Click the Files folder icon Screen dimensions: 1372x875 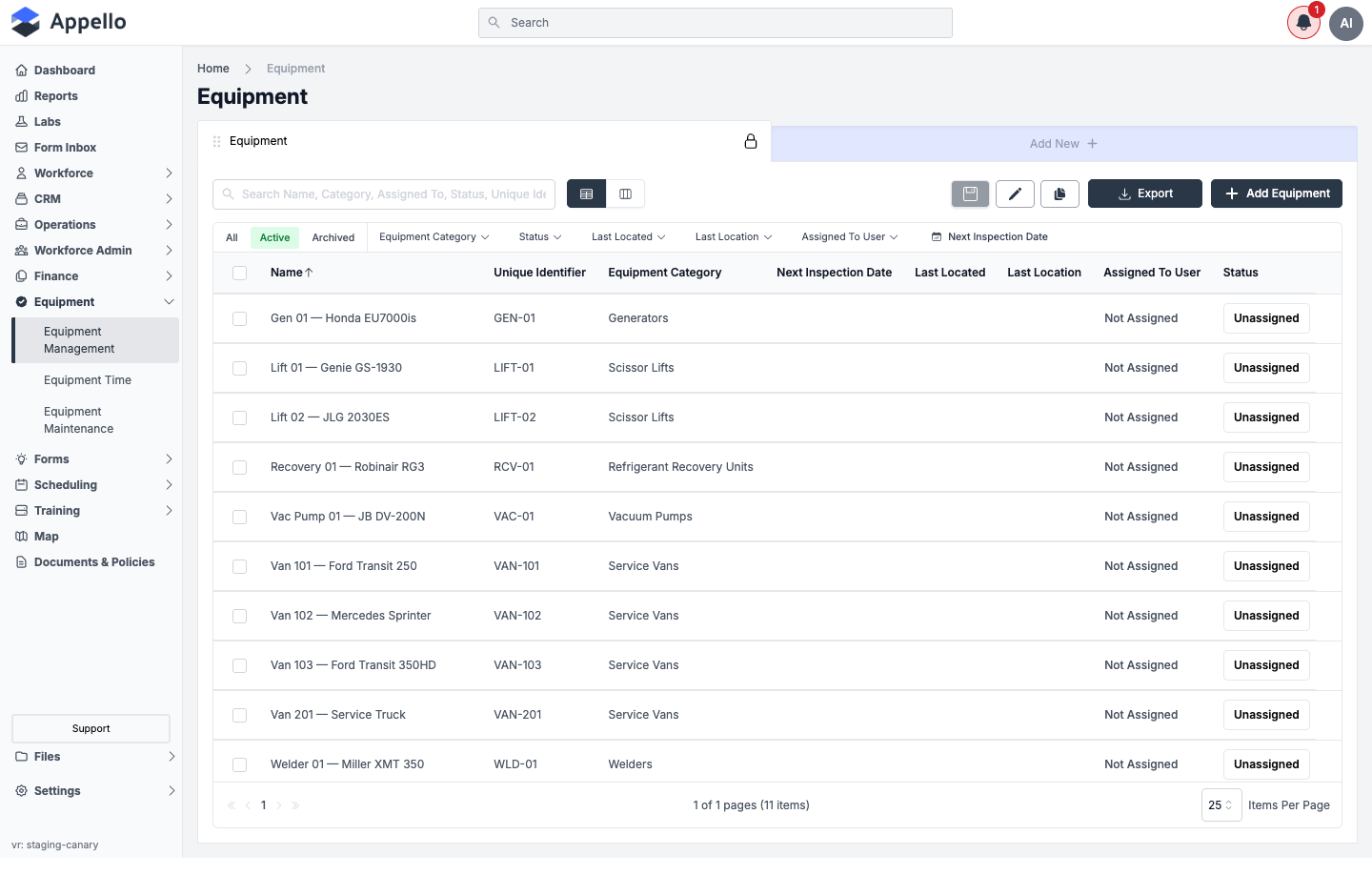(x=21, y=757)
